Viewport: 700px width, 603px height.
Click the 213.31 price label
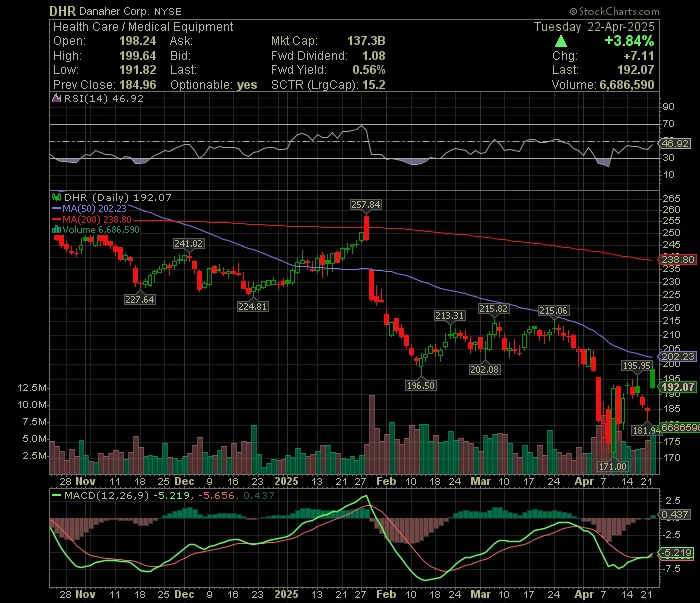tap(450, 316)
